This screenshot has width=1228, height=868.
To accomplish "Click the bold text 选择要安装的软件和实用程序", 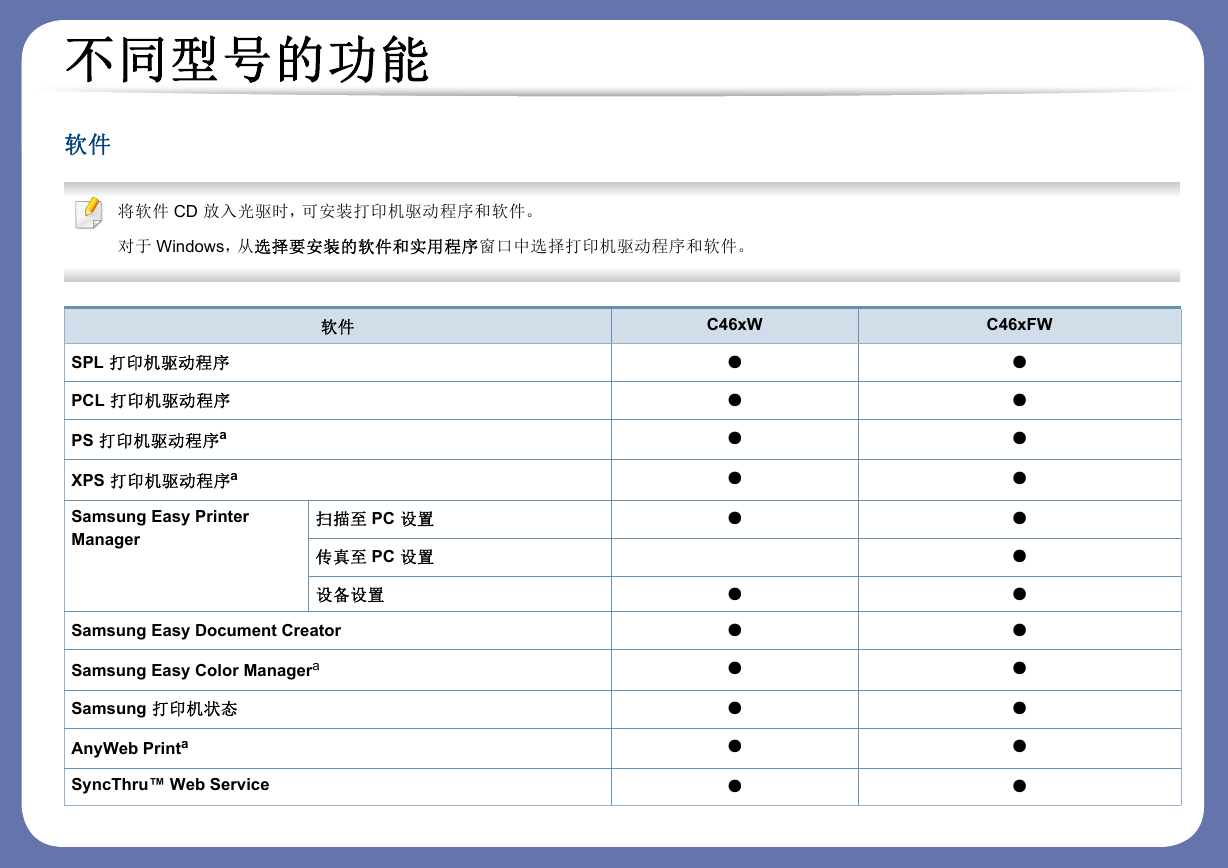I will [366, 246].
